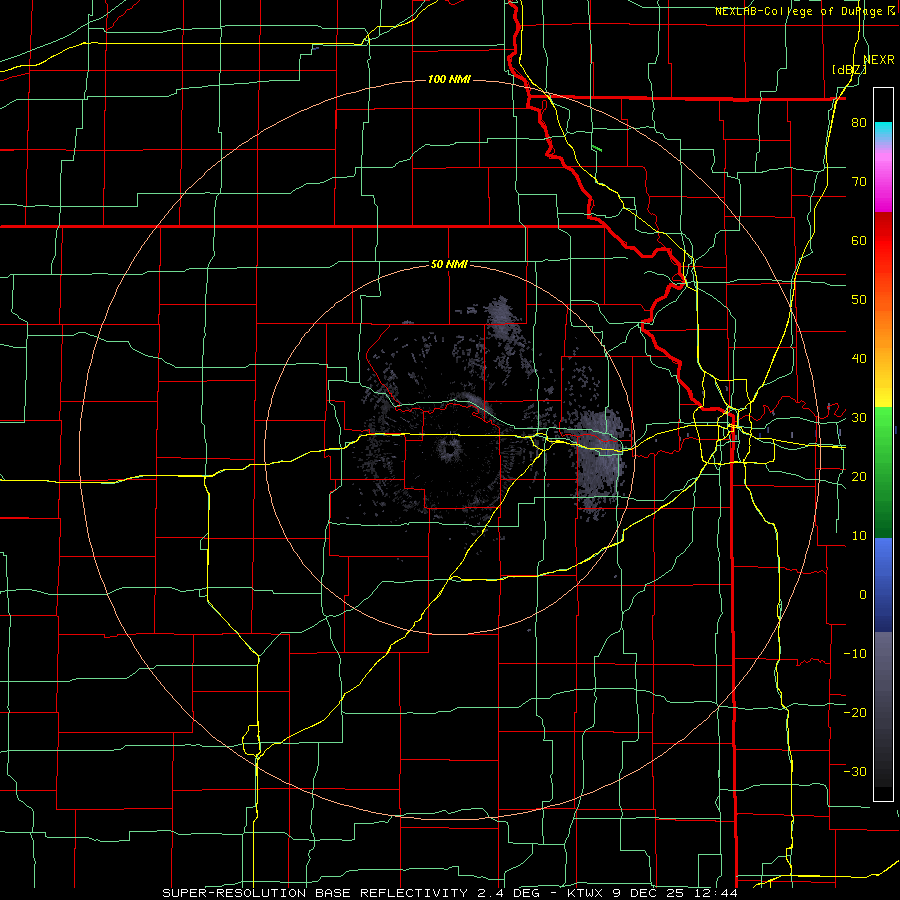Click the NEXR label above the color scale

click(878, 60)
